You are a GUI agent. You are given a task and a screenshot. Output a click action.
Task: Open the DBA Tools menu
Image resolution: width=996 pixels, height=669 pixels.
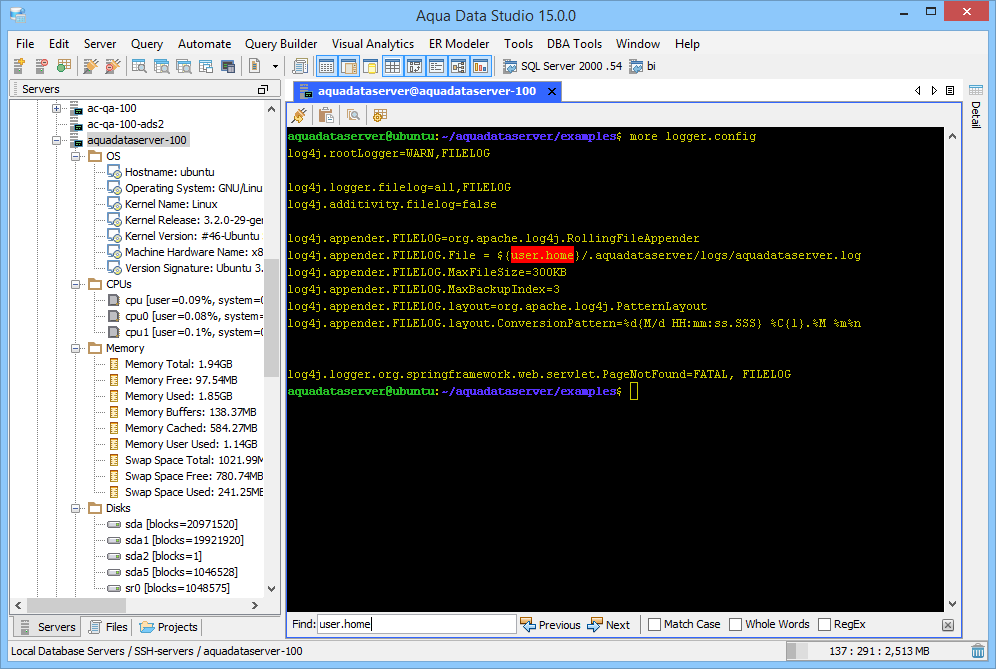pos(574,44)
